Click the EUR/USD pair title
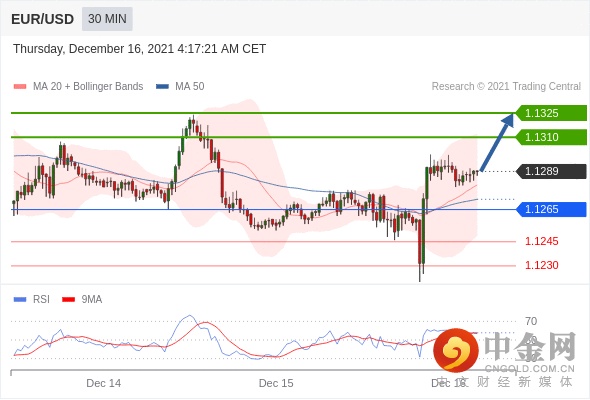Viewport: 590px width, 400px height. (43, 19)
